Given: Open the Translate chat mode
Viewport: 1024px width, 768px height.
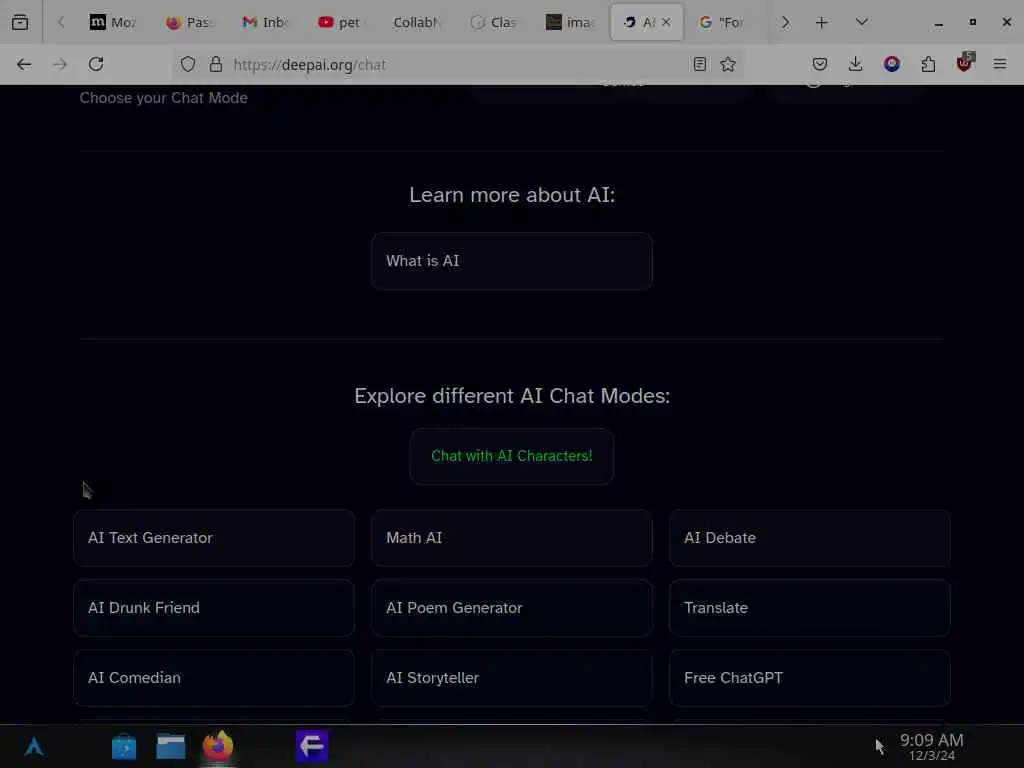Looking at the screenshot, I should tap(809, 607).
